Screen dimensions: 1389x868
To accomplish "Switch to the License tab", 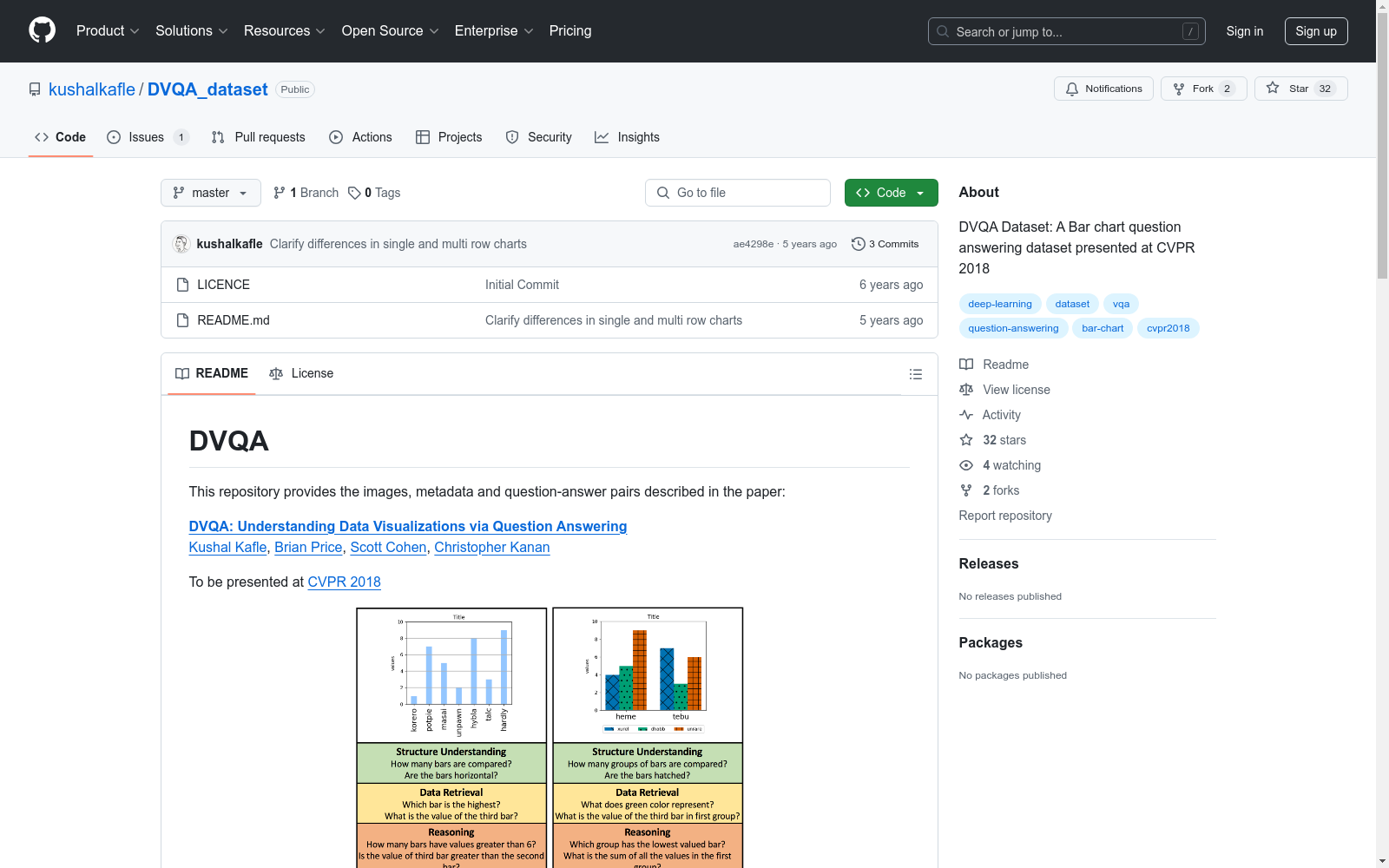I will coord(301,373).
